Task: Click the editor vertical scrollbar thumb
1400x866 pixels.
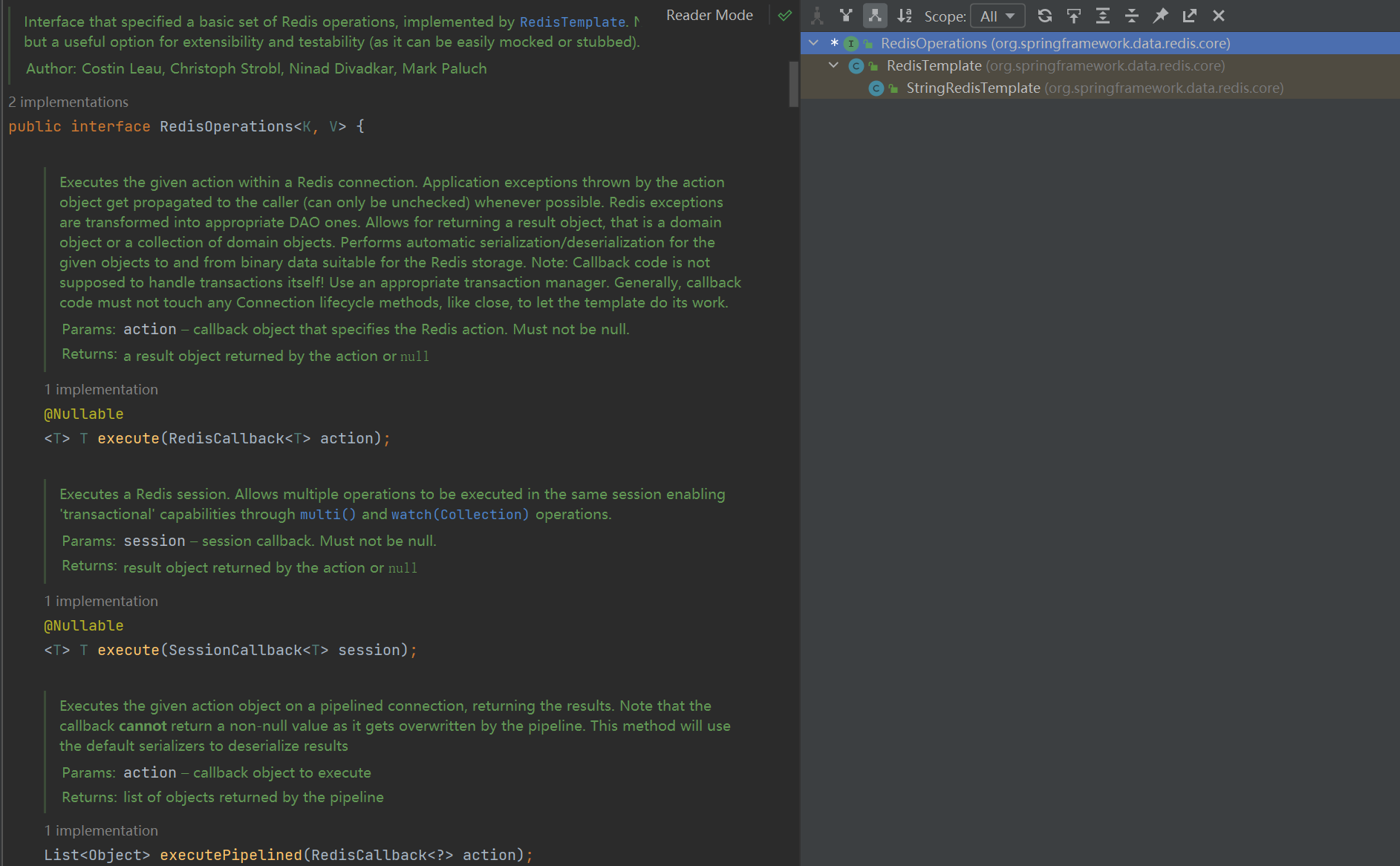Action: tap(793, 83)
